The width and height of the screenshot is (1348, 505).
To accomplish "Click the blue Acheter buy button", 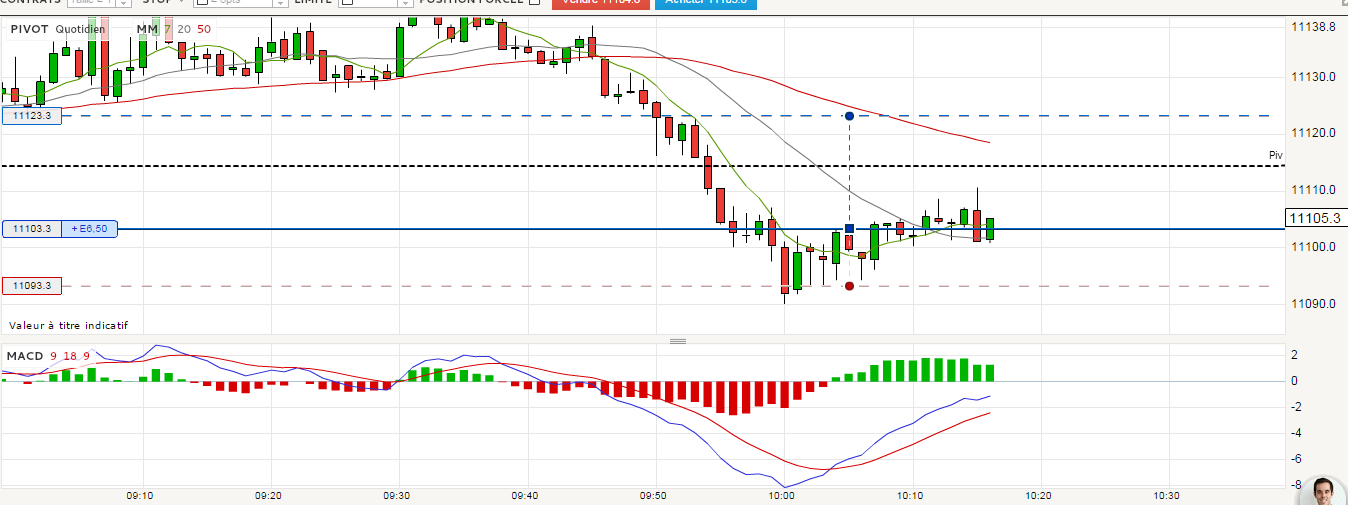I will pos(706,3).
